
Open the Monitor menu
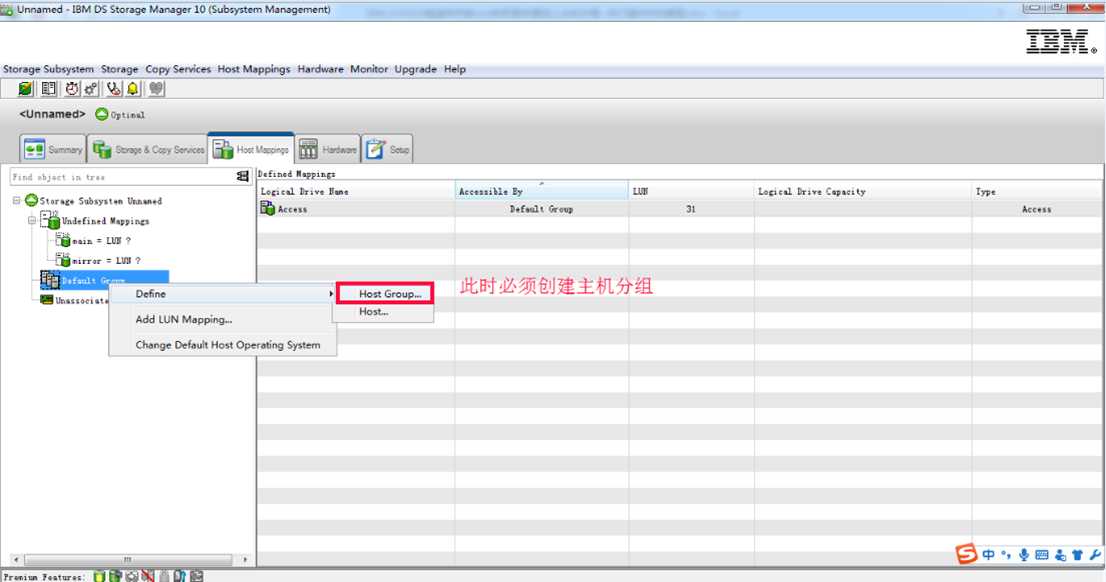(x=369, y=69)
